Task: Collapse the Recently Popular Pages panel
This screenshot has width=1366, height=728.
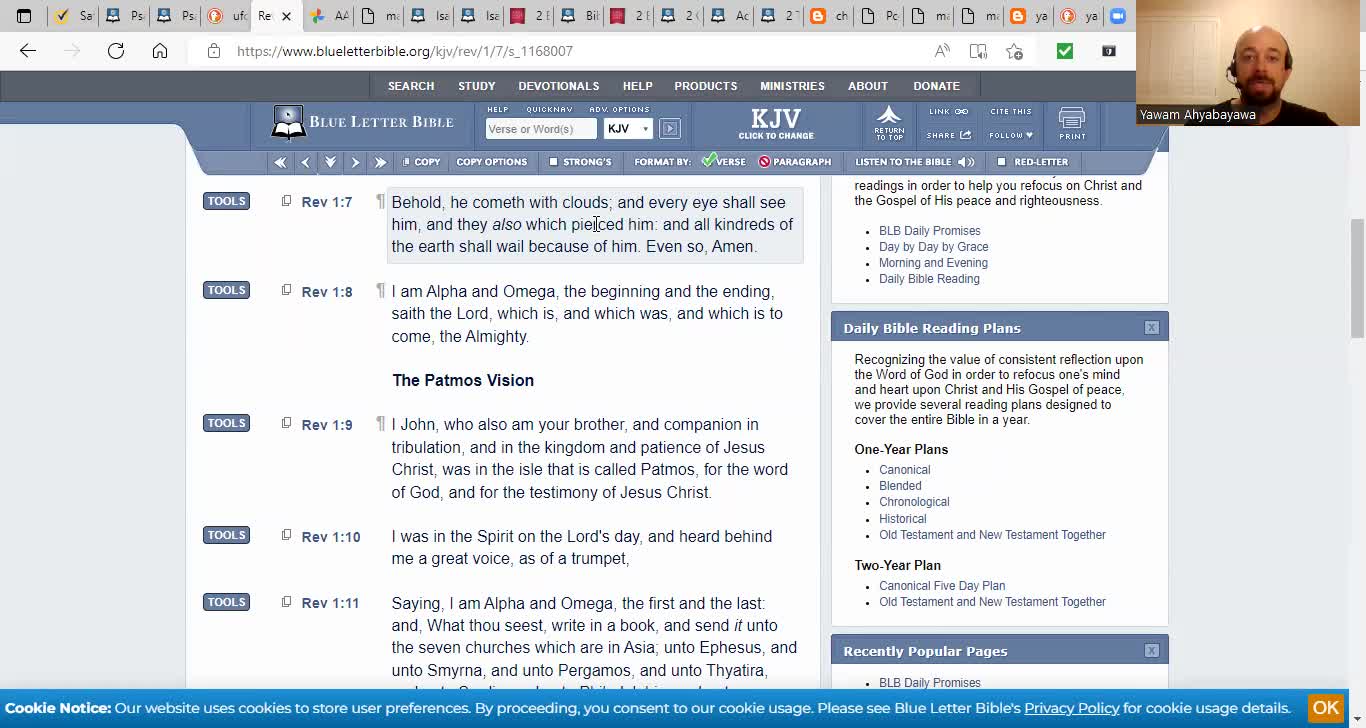Action: pyautogui.click(x=1151, y=651)
